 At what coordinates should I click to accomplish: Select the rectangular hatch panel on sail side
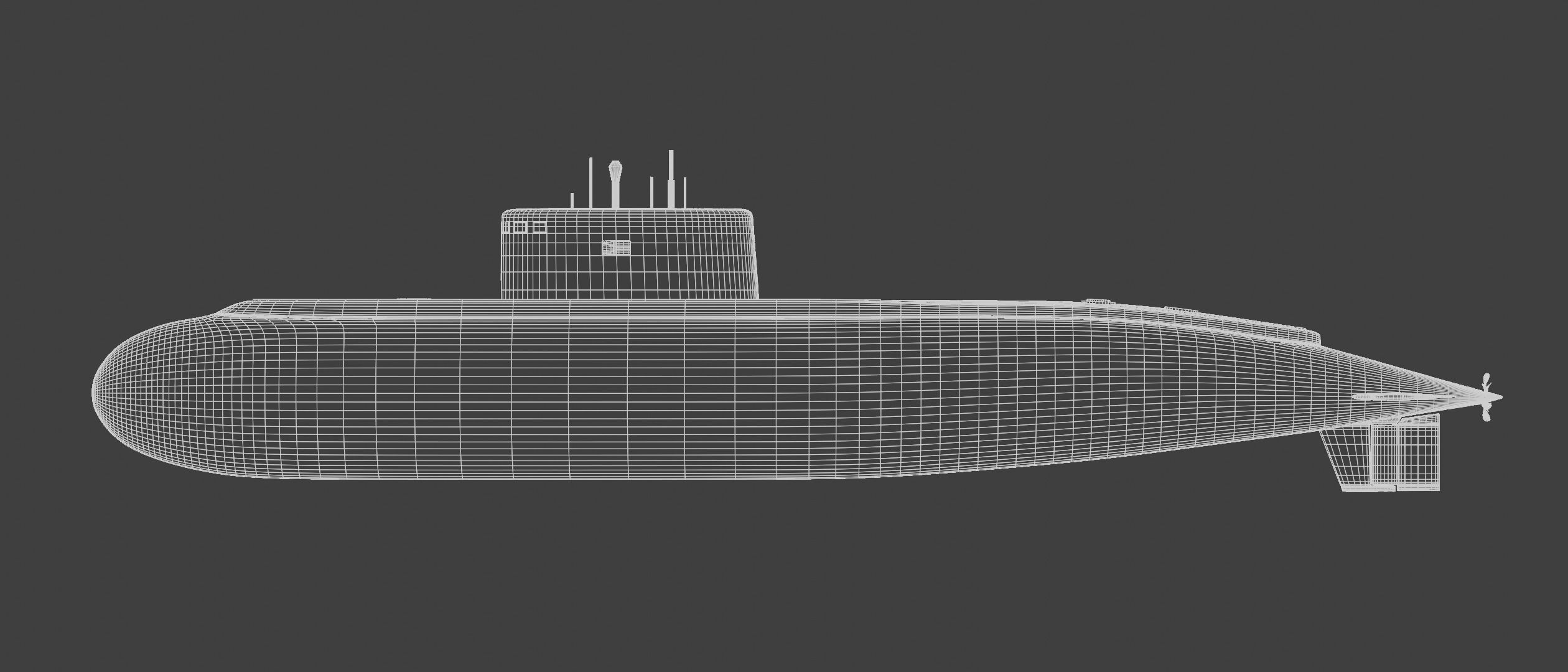click(x=616, y=248)
